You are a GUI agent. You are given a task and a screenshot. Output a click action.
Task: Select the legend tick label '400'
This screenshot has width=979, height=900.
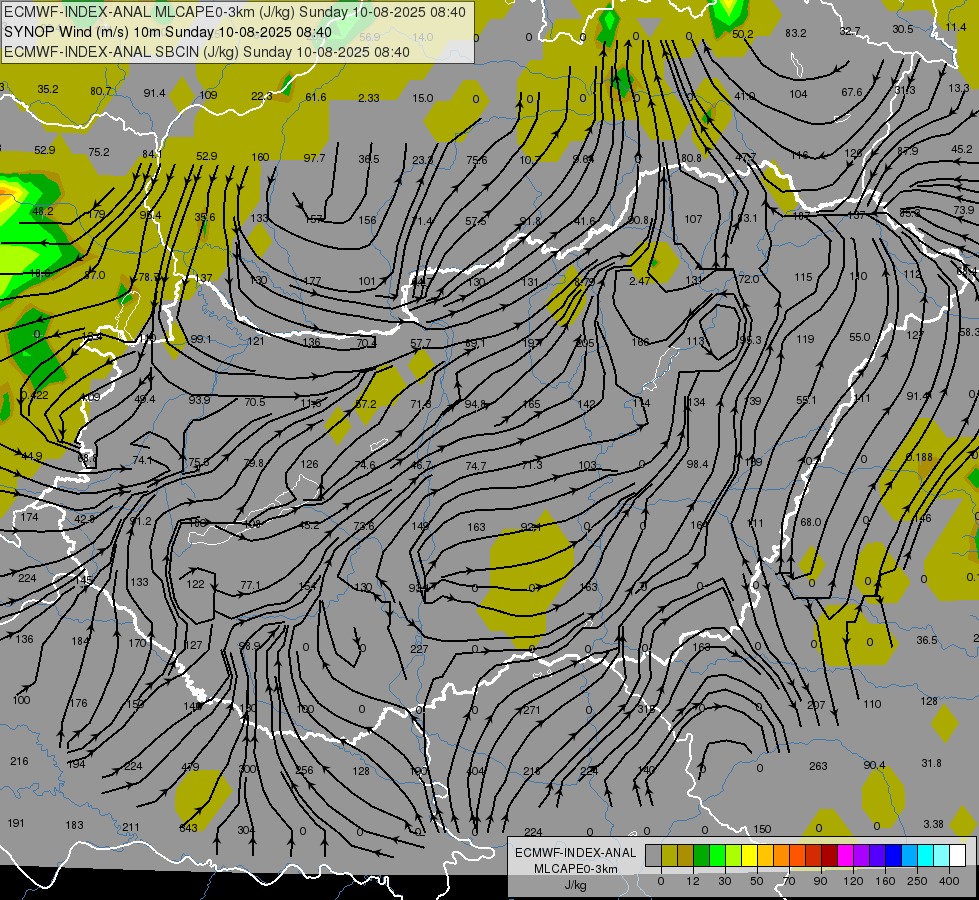tap(949, 881)
